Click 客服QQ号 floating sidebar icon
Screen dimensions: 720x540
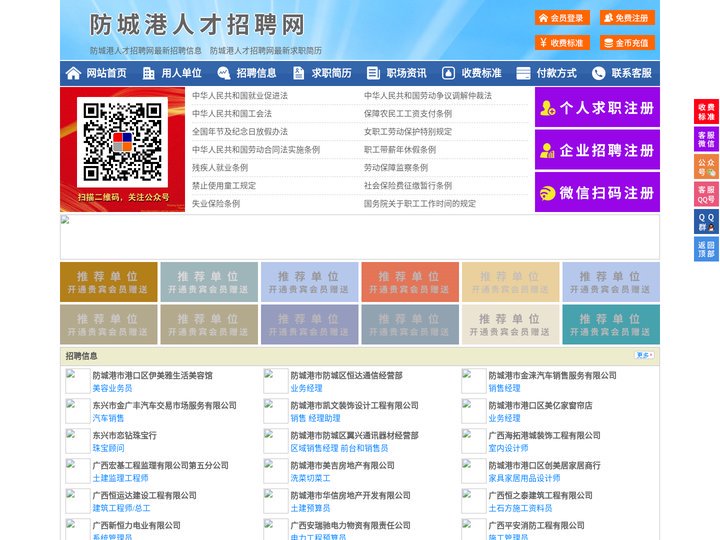pyautogui.click(x=706, y=194)
